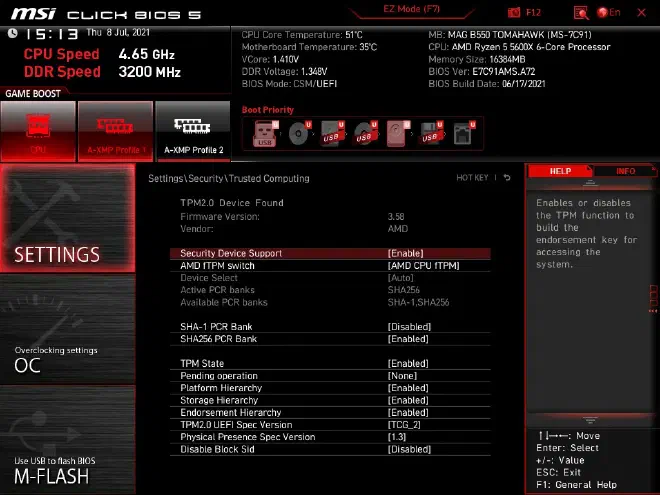The image size is (660, 495).
Task: Change language via the En globe icon
Action: (609, 13)
